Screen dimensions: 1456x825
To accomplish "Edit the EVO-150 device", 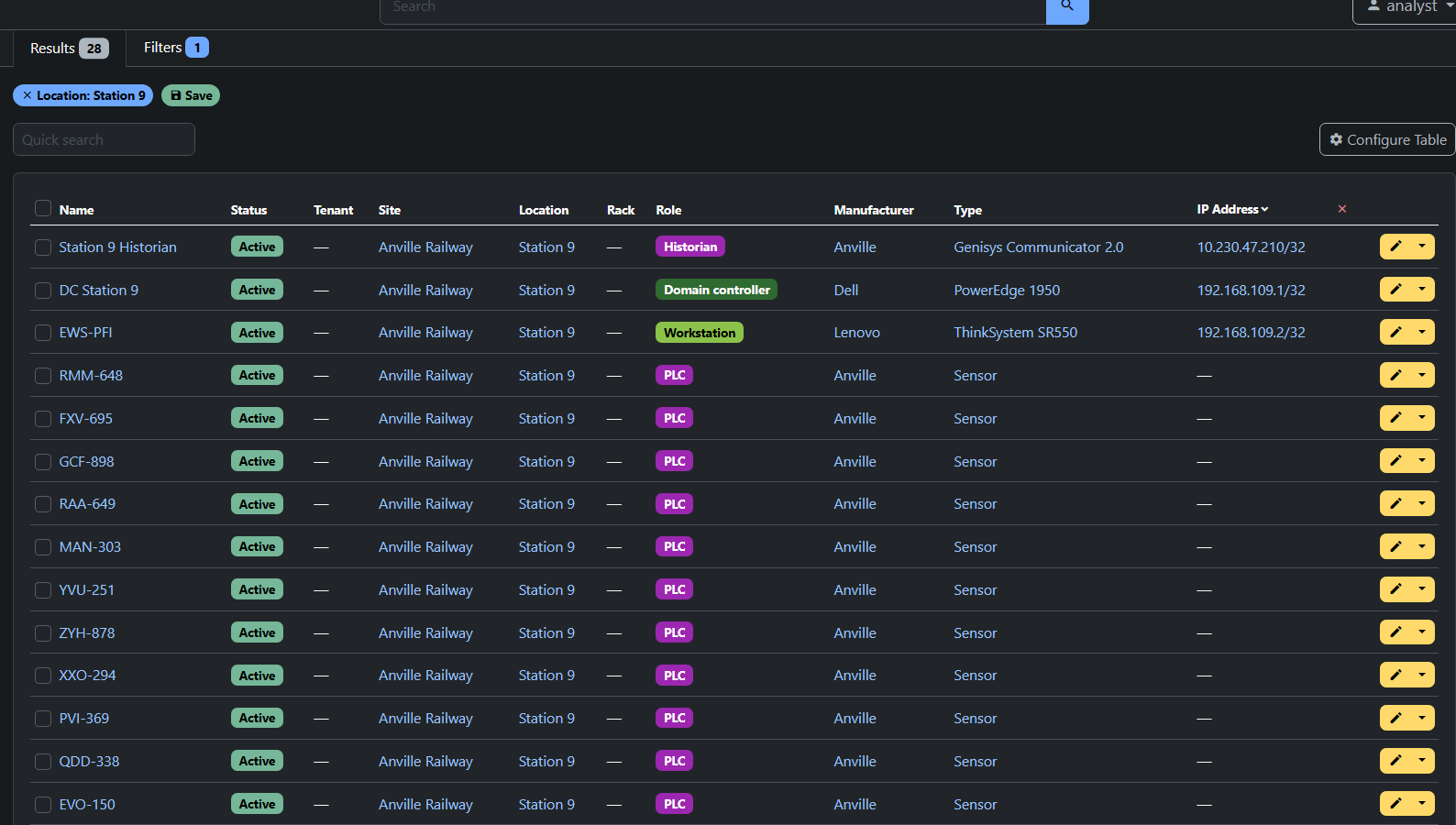I will (x=1395, y=804).
